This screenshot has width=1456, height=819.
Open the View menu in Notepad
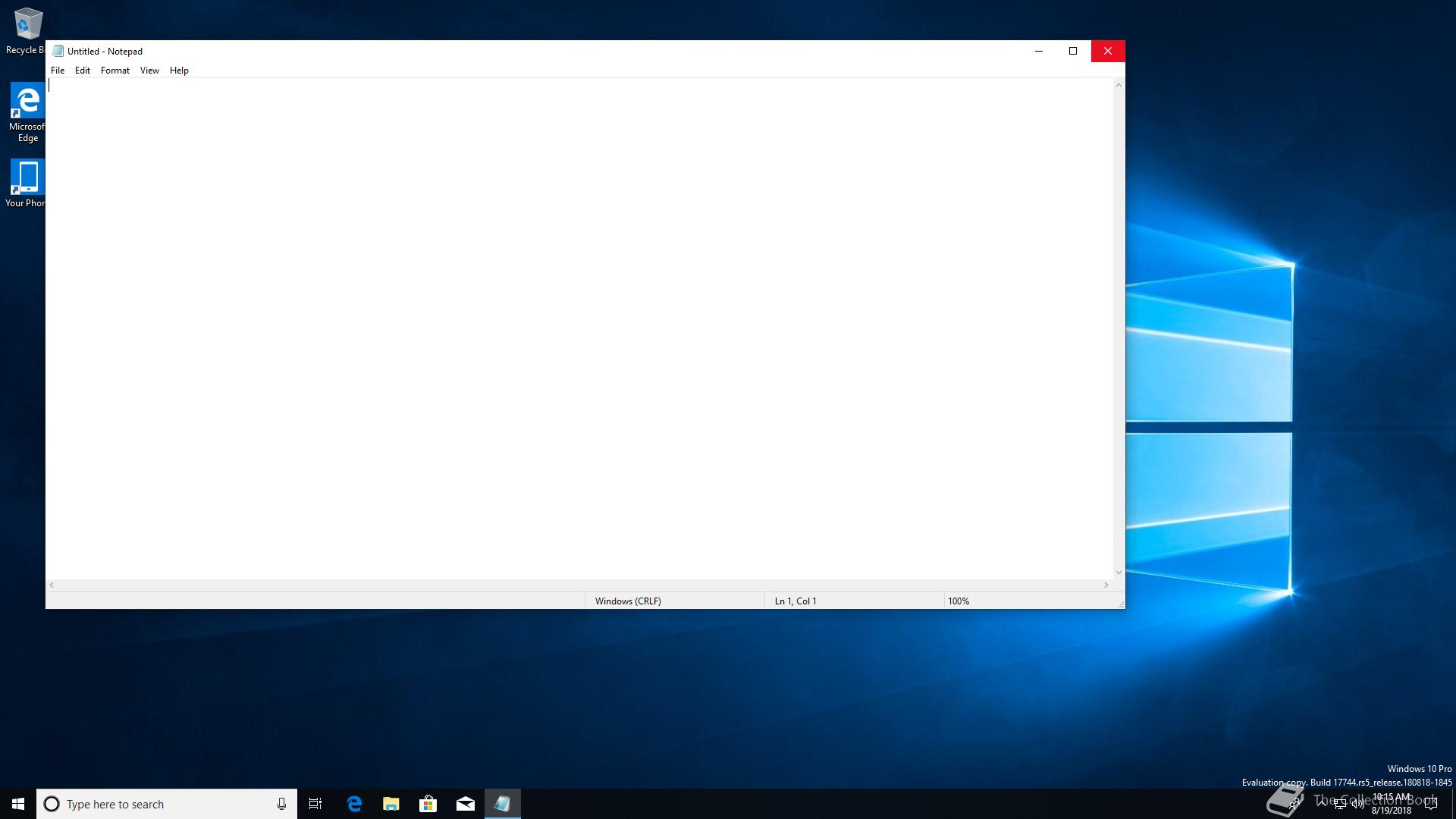149,71
